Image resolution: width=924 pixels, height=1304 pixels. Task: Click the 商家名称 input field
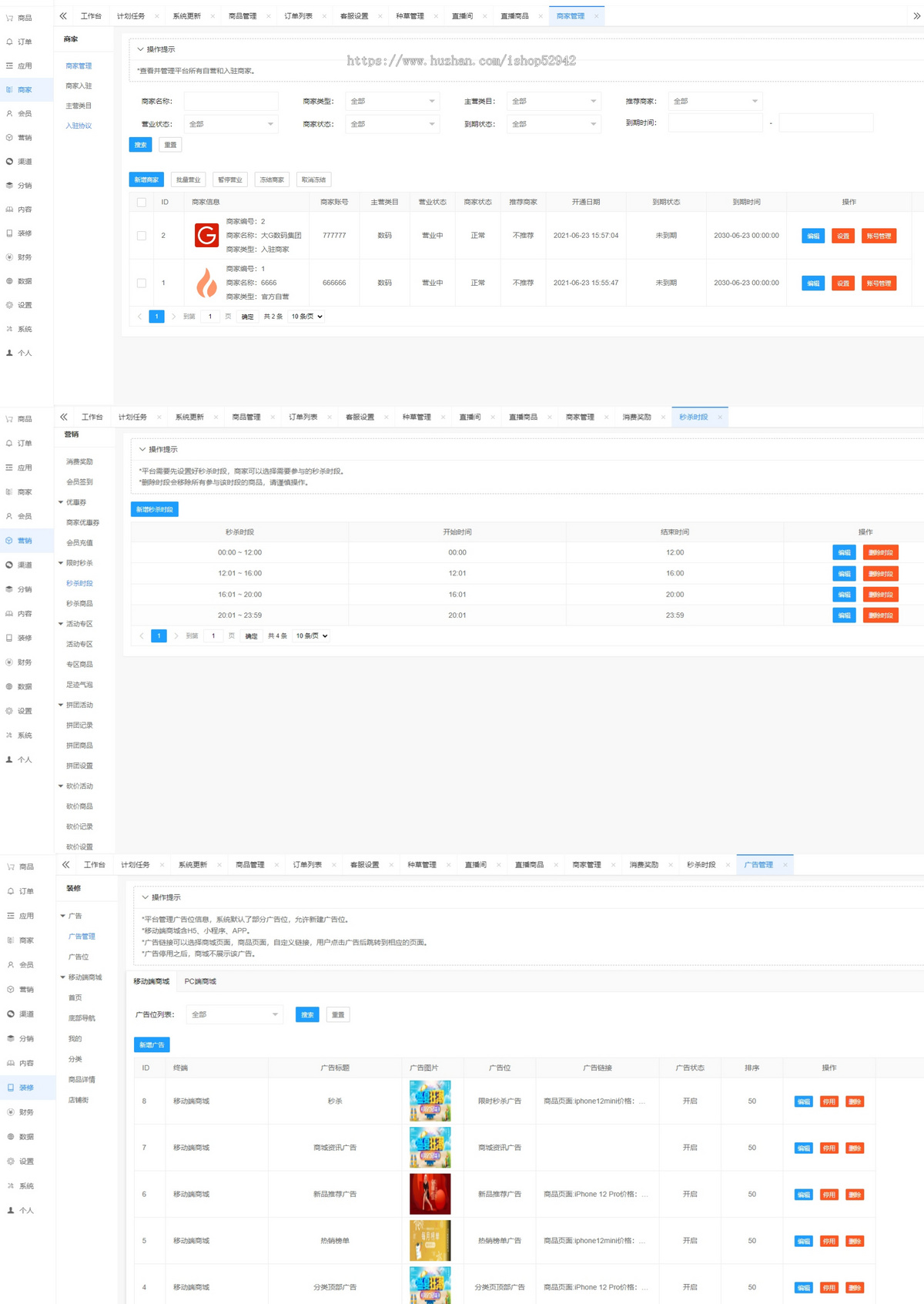coord(231,101)
